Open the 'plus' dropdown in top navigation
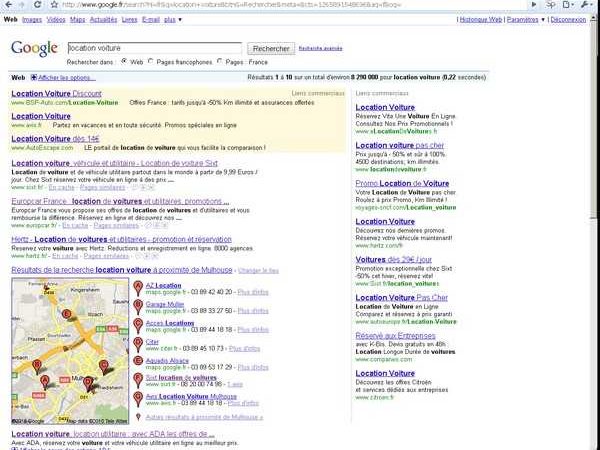Screen dimensions: 600x450 172,19
